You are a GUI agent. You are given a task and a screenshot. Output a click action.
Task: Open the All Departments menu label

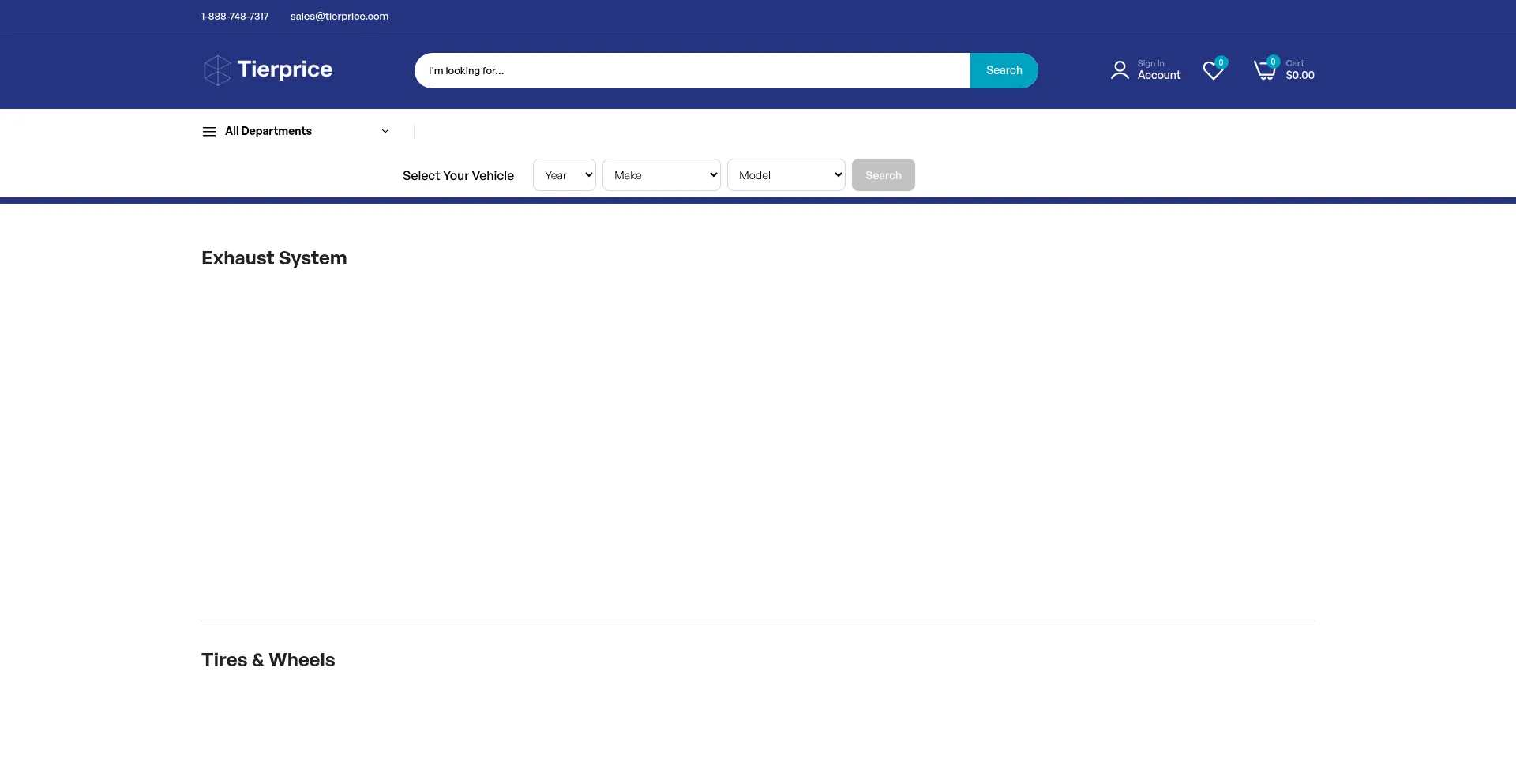click(268, 131)
